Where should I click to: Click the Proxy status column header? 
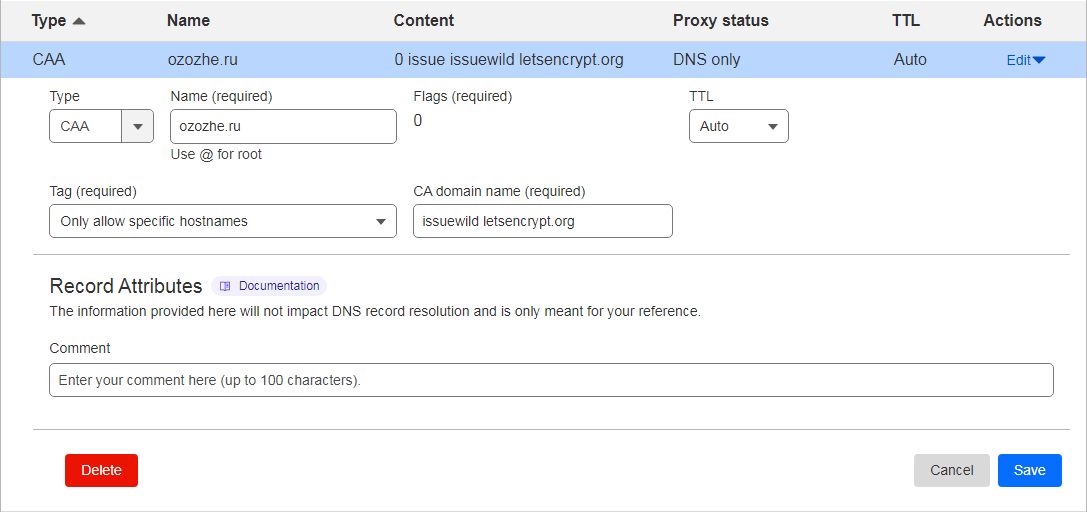(720, 20)
